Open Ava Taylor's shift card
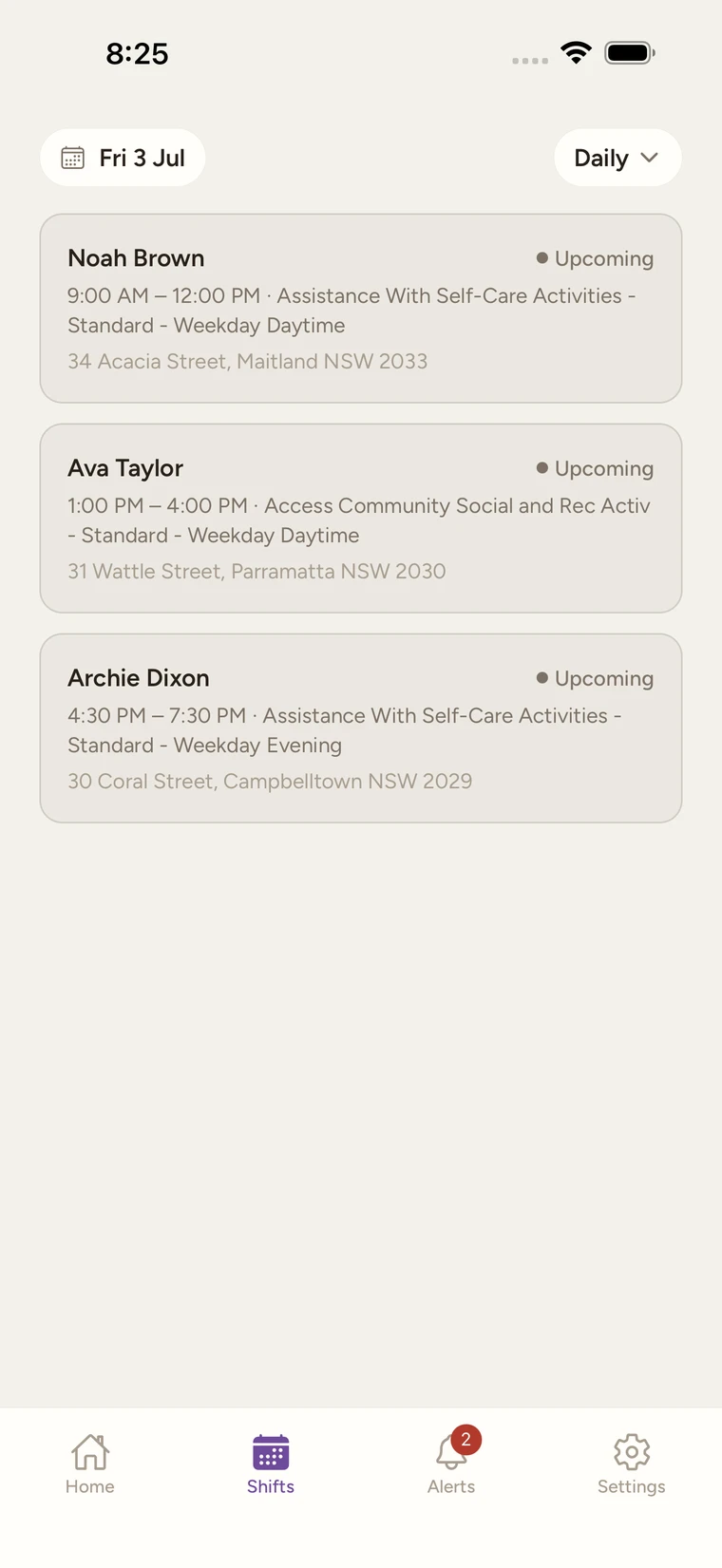722x1568 pixels. pyautogui.click(x=361, y=519)
